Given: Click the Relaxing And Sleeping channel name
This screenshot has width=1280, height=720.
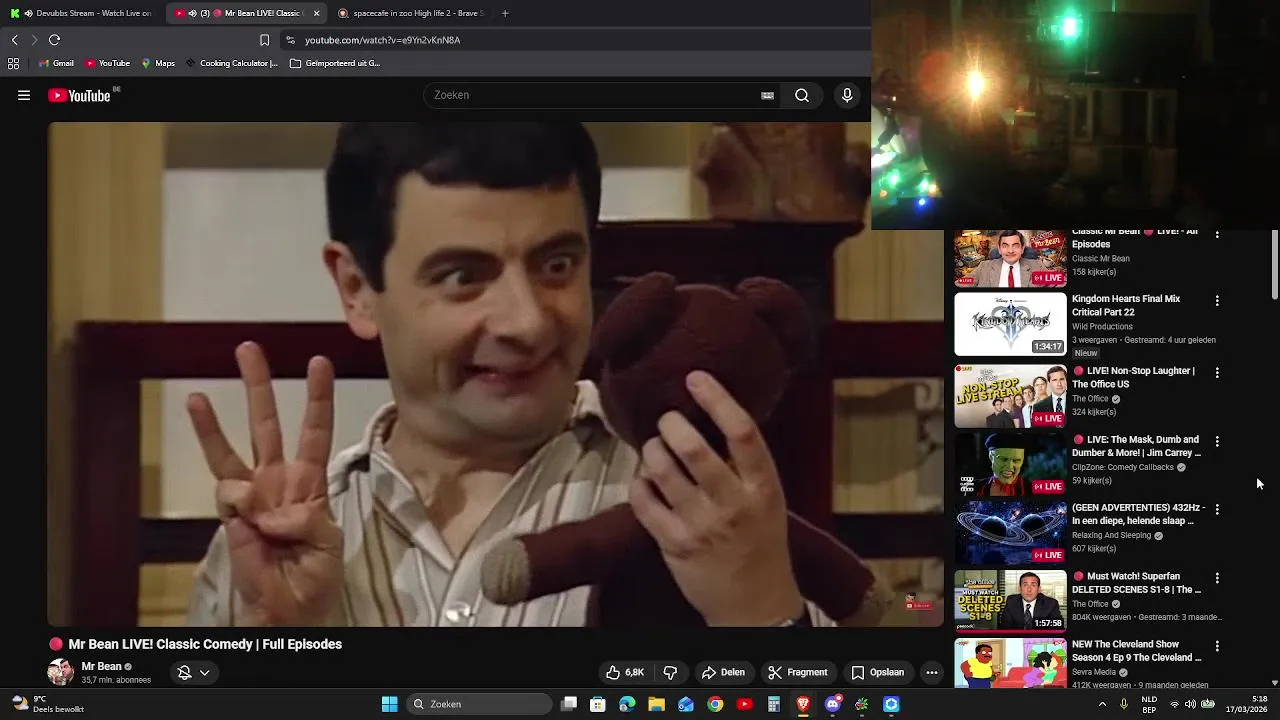Looking at the screenshot, I should [x=1111, y=535].
